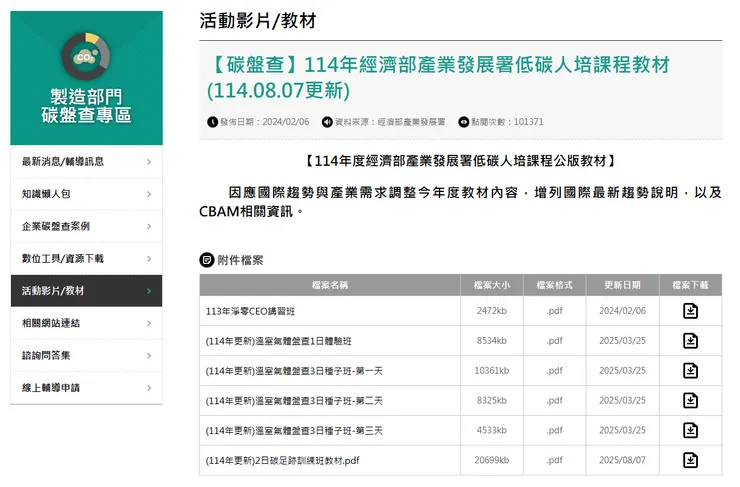Click the 活動影片/教材 page heading
Viewport: 740px width, 487px height.
pyautogui.click(x=258, y=21)
